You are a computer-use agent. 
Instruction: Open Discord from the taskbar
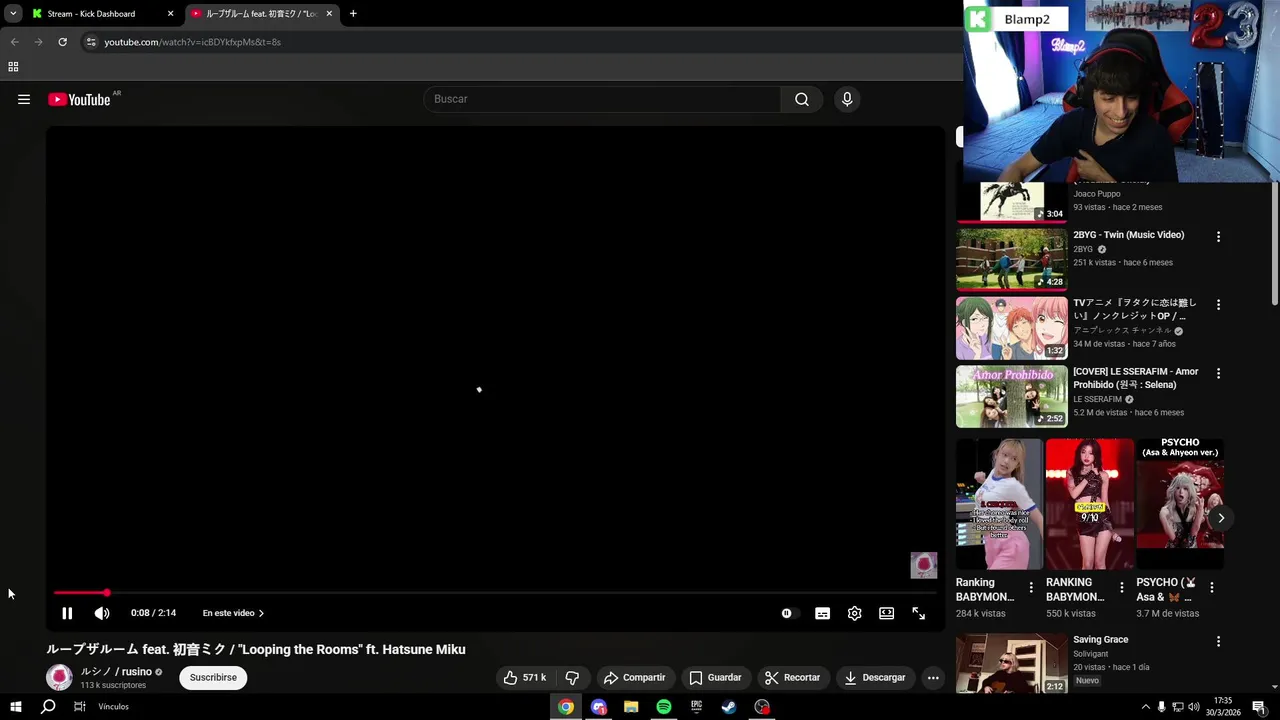tap(599, 707)
